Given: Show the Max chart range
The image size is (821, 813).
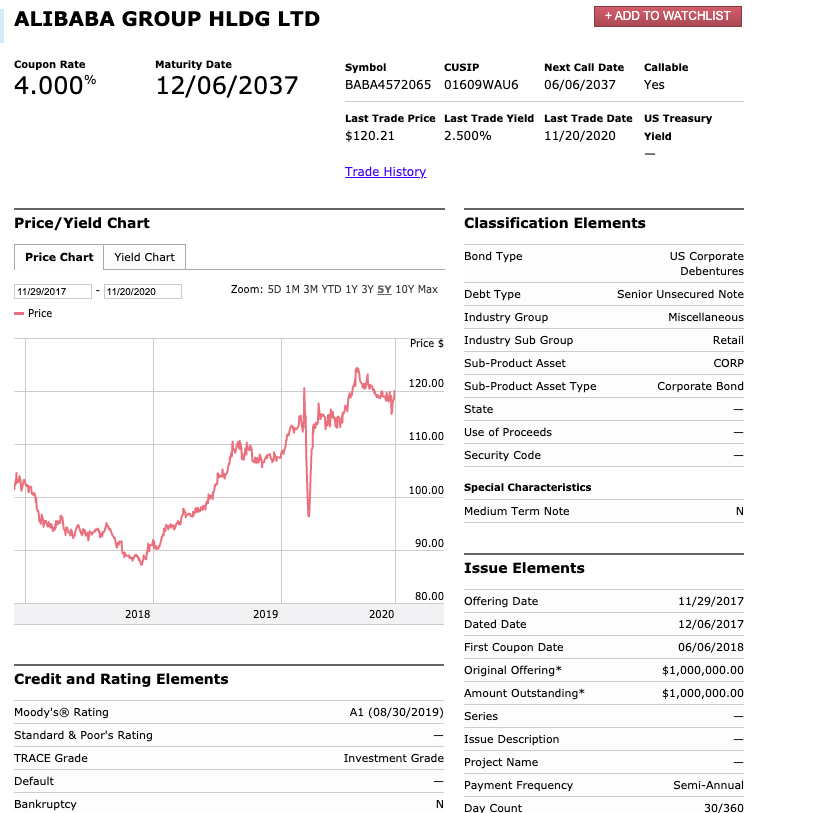Looking at the screenshot, I should [x=428, y=290].
